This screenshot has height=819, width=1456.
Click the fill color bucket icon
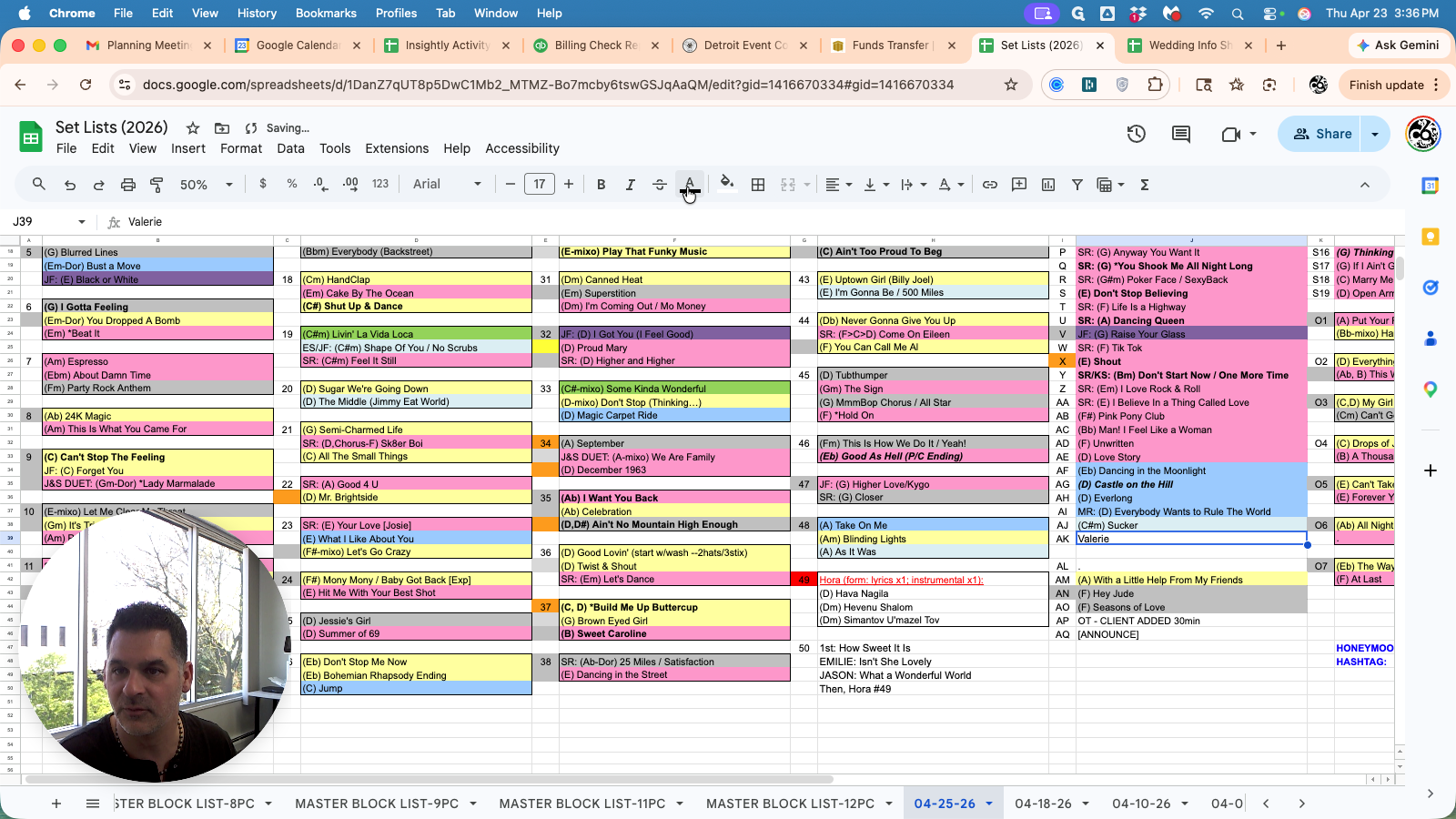click(726, 184)
